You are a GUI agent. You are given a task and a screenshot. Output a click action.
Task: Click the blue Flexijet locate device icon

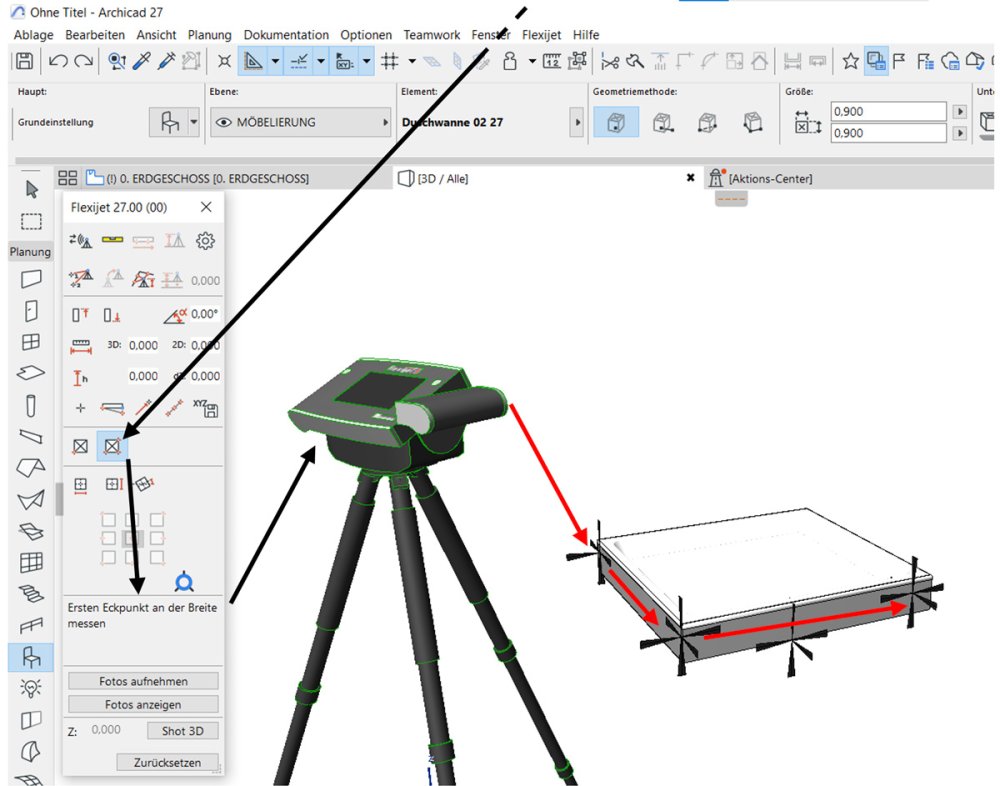pyautogui.click(x=184, y=581)
